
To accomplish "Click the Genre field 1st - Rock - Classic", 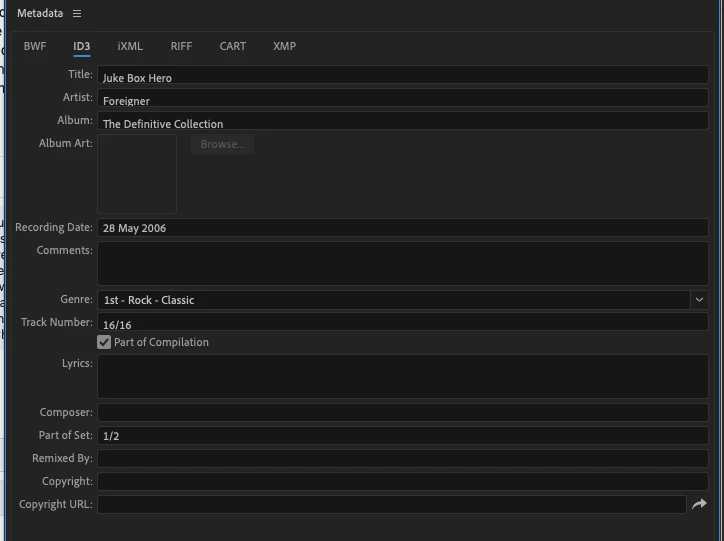I will tap(394, 300).
